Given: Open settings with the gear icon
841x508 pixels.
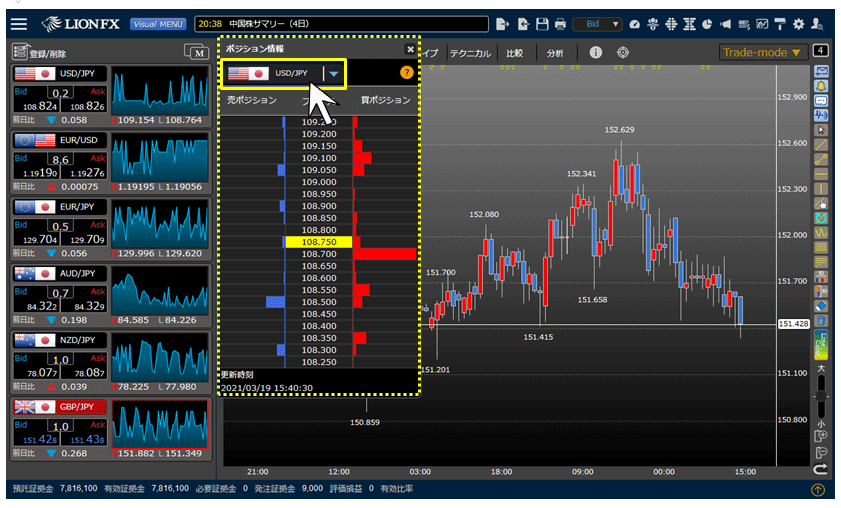Looking at the screenshot, I should coord(798,23).
